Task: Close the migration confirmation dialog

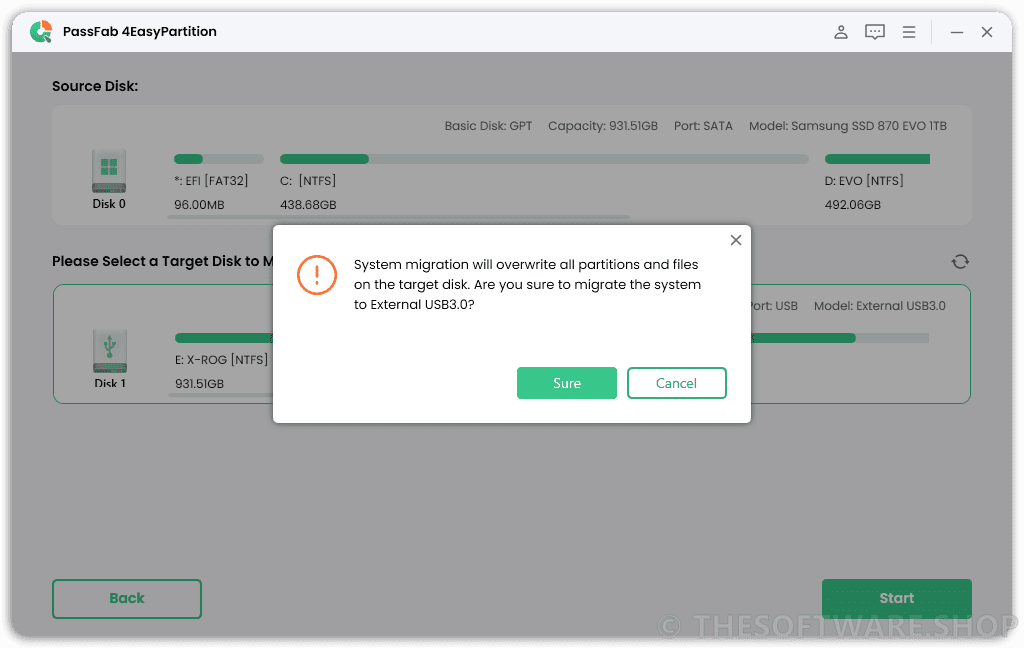Action: click(736, 240)
